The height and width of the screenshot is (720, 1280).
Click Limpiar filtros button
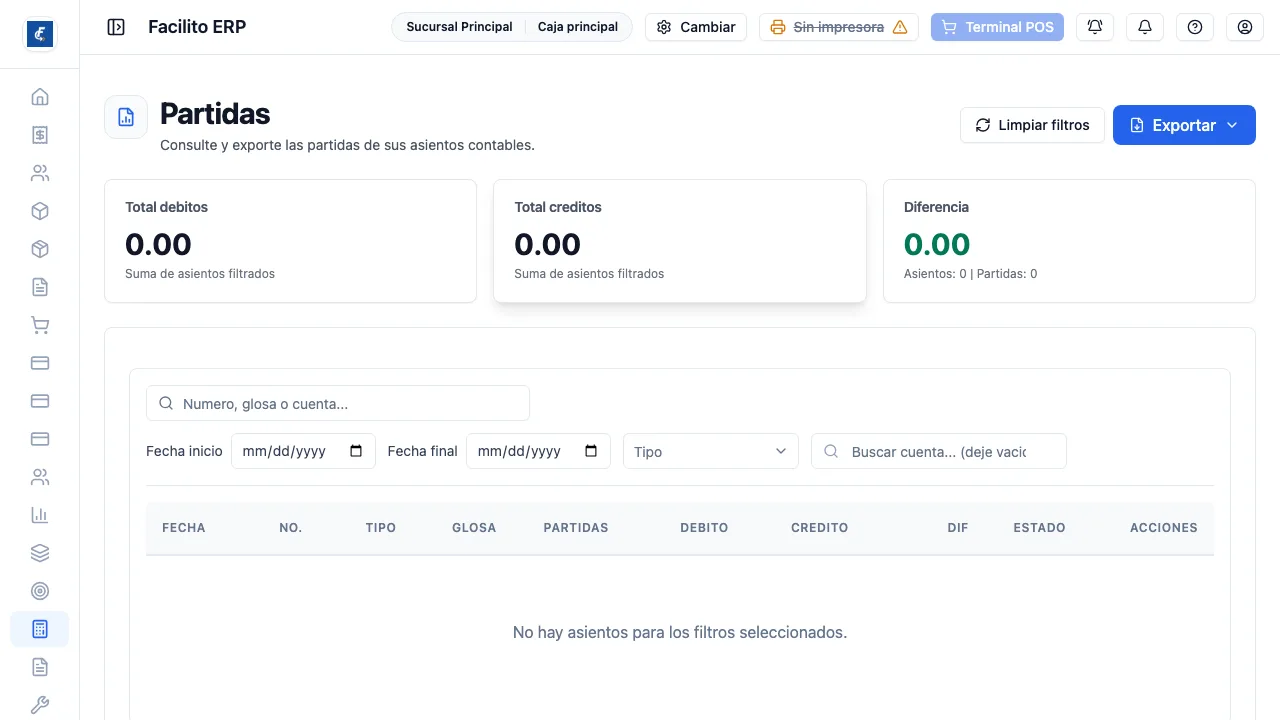pyautogui.click(x=1032, y=125)
